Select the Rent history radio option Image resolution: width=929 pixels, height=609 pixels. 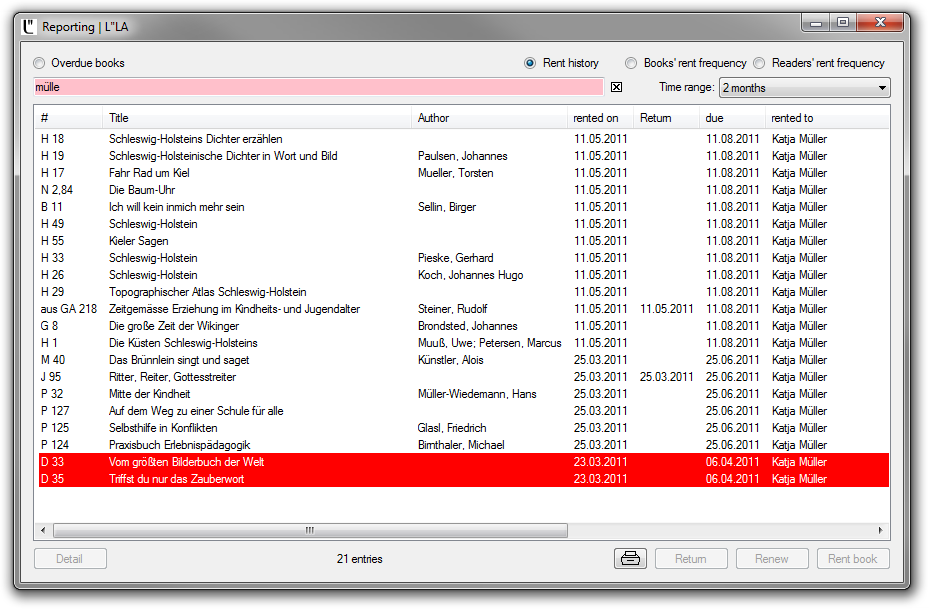pos(531,63)
